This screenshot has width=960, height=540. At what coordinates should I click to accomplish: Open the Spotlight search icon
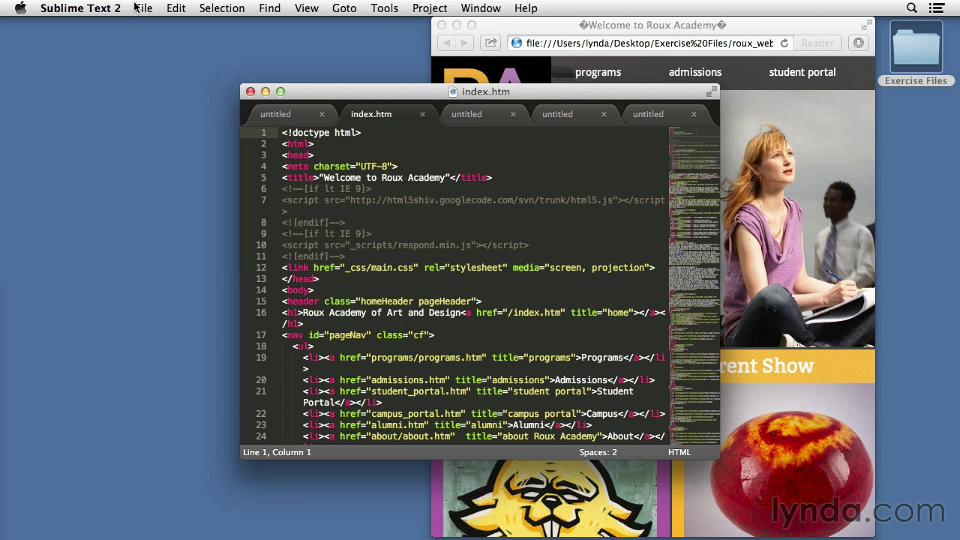tap(912, 8)
